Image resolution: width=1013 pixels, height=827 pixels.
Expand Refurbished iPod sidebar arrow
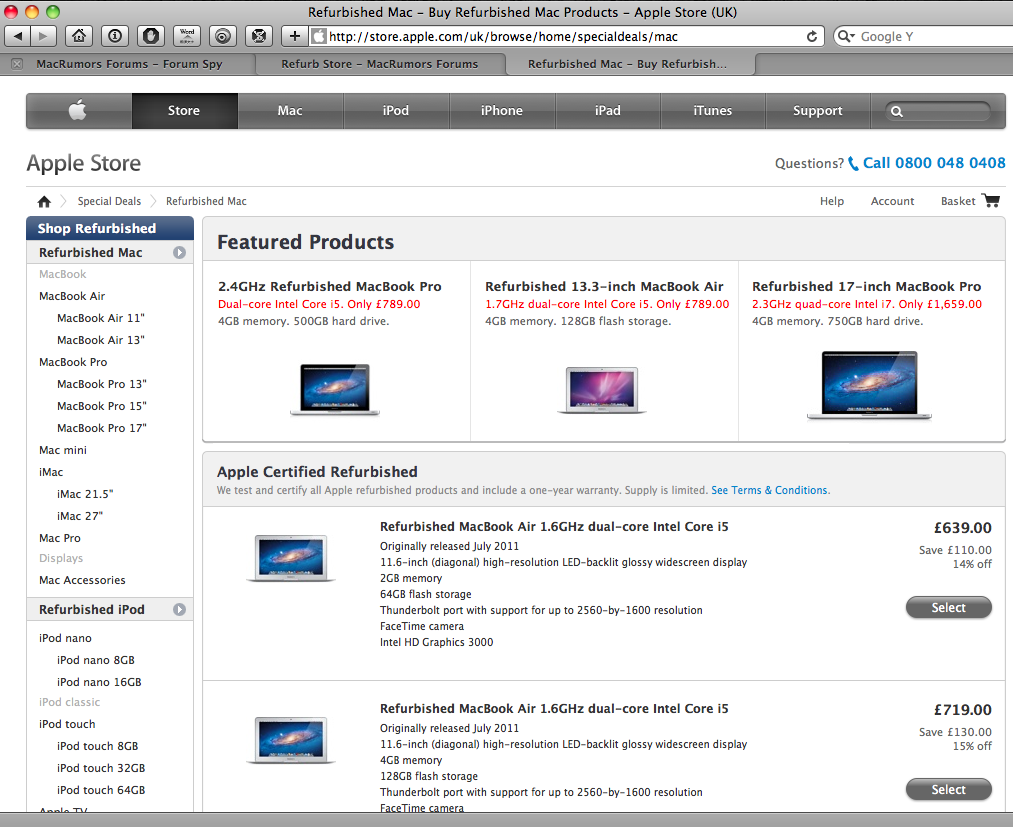pos(180,609)
